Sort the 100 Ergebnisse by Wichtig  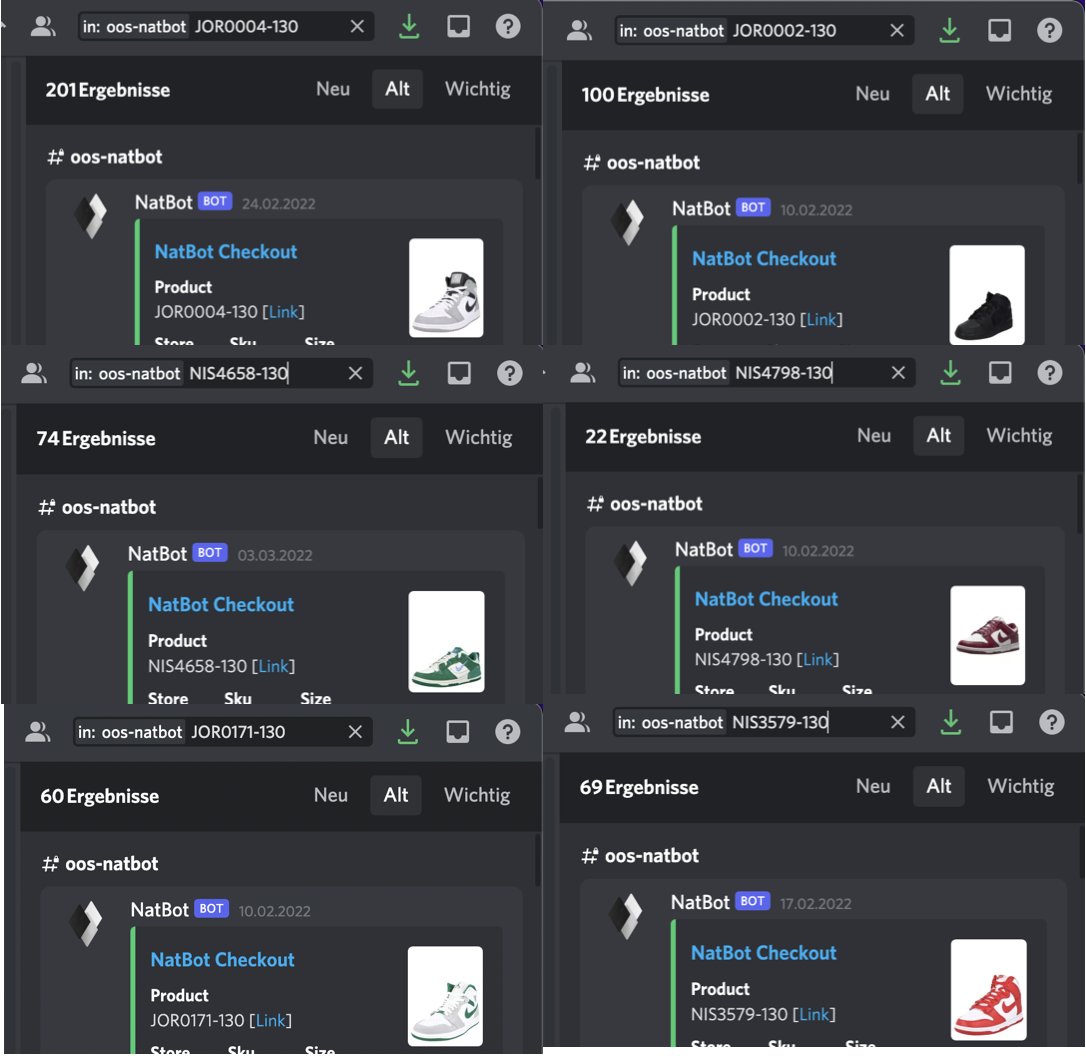coord(1019,94)
